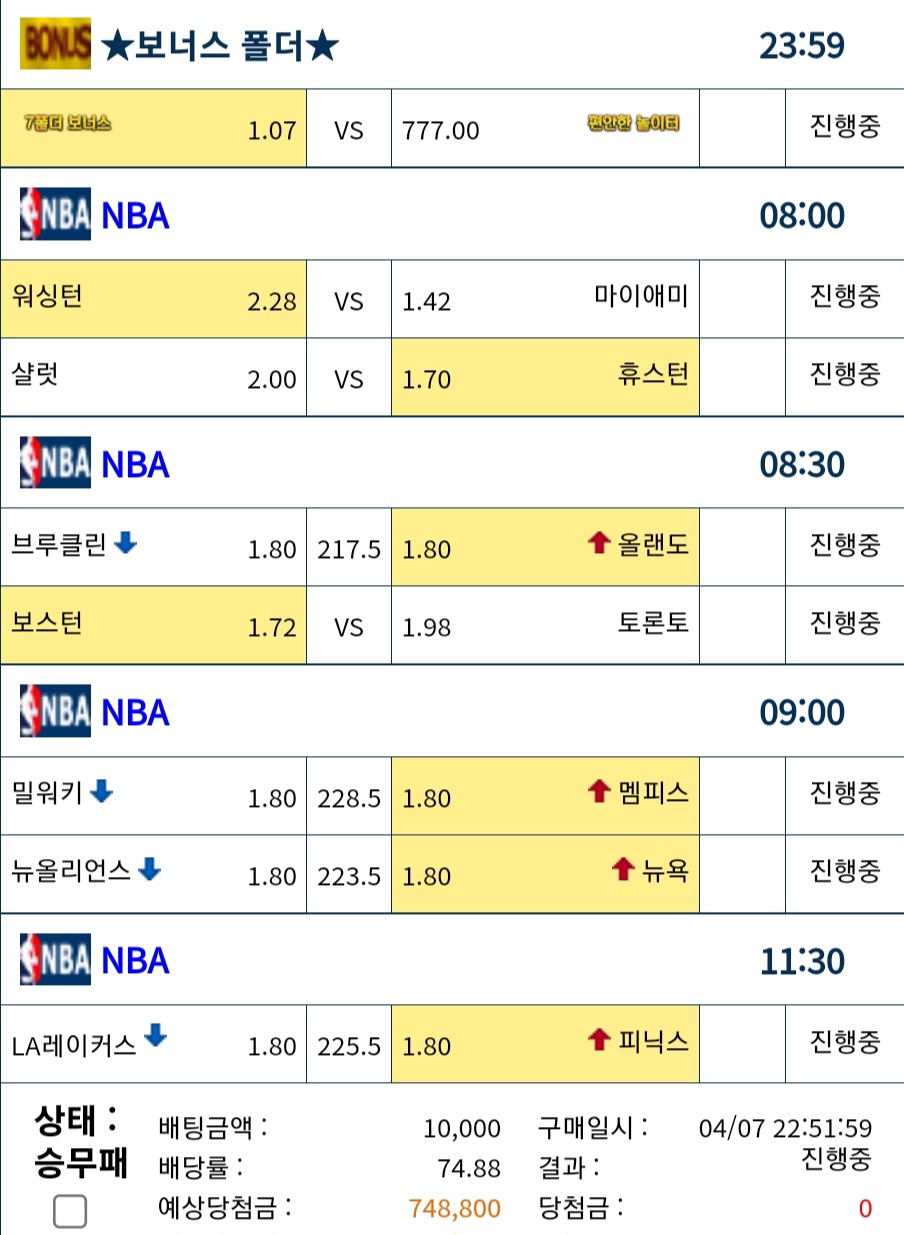Click the 편안한 놀이터 banner label
The width and height of the screenshot is (904, 1235).
(x=633, y=124)
